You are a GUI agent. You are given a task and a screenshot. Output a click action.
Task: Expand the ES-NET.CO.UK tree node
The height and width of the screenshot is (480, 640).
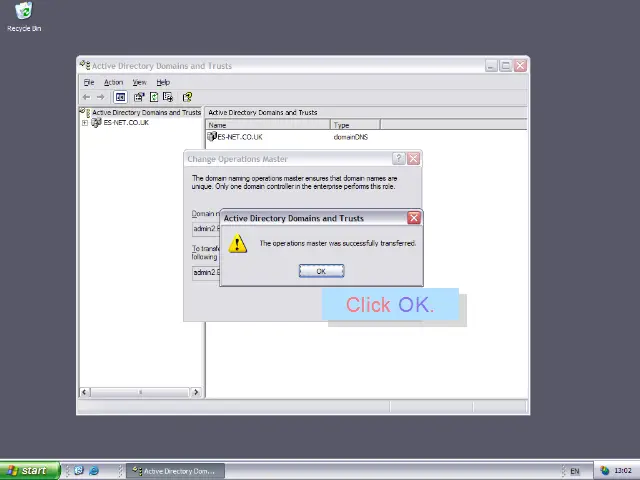click(84, 123)
